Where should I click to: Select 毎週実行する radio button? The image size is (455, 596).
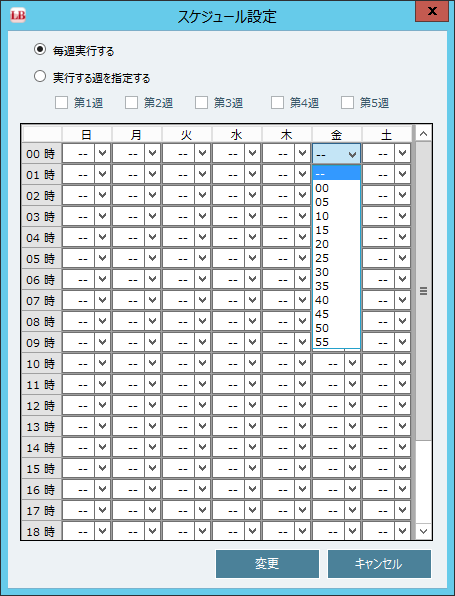[x=40, y=49]
